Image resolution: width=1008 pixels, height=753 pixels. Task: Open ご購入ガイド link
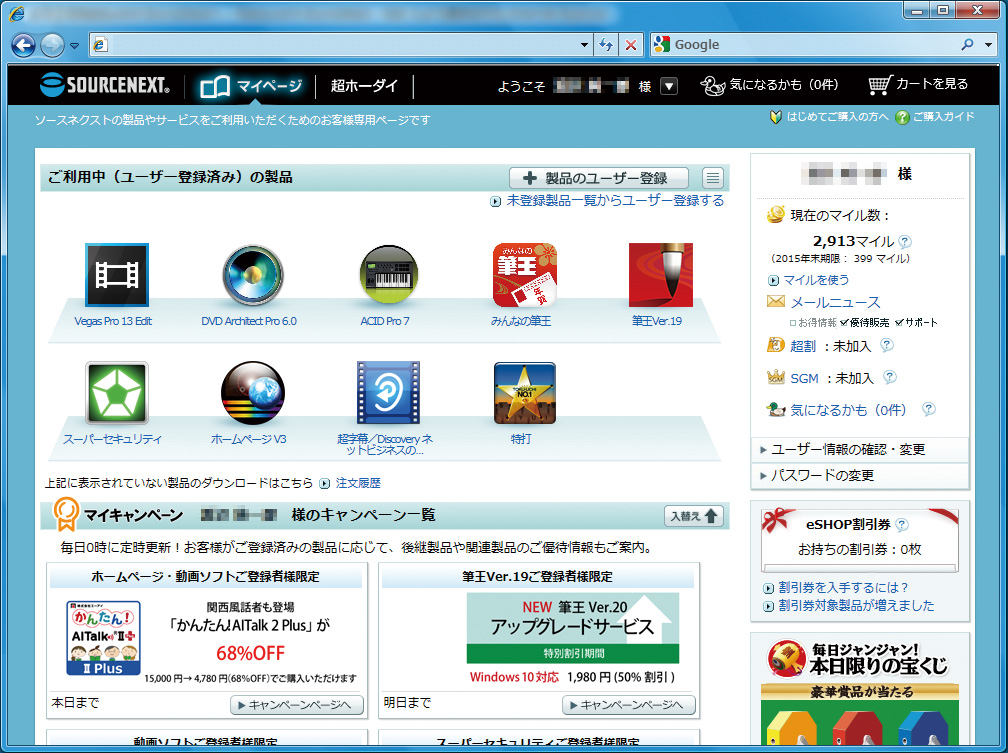tap(935, 117)
